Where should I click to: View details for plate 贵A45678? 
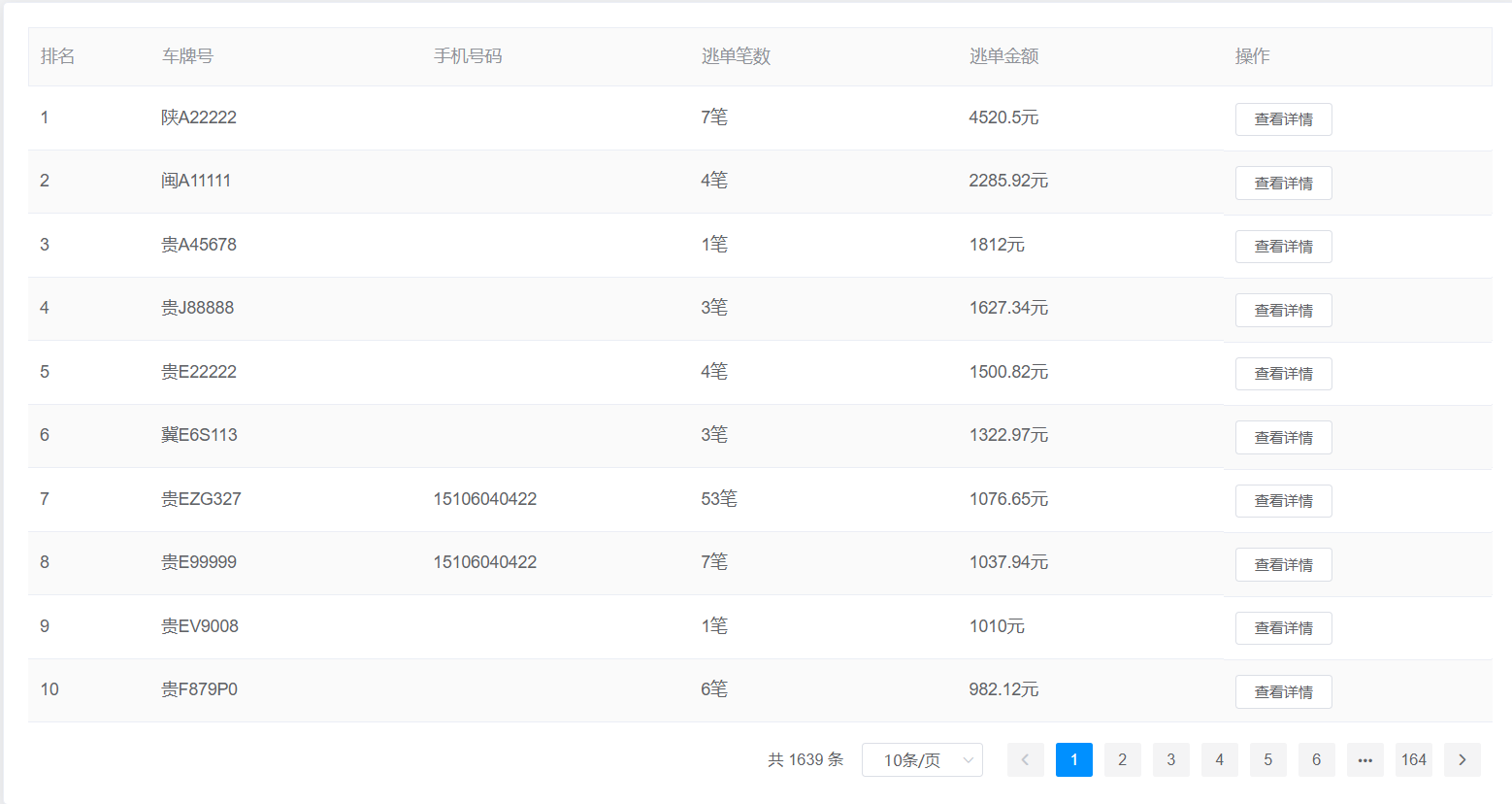coord(1283,247)
